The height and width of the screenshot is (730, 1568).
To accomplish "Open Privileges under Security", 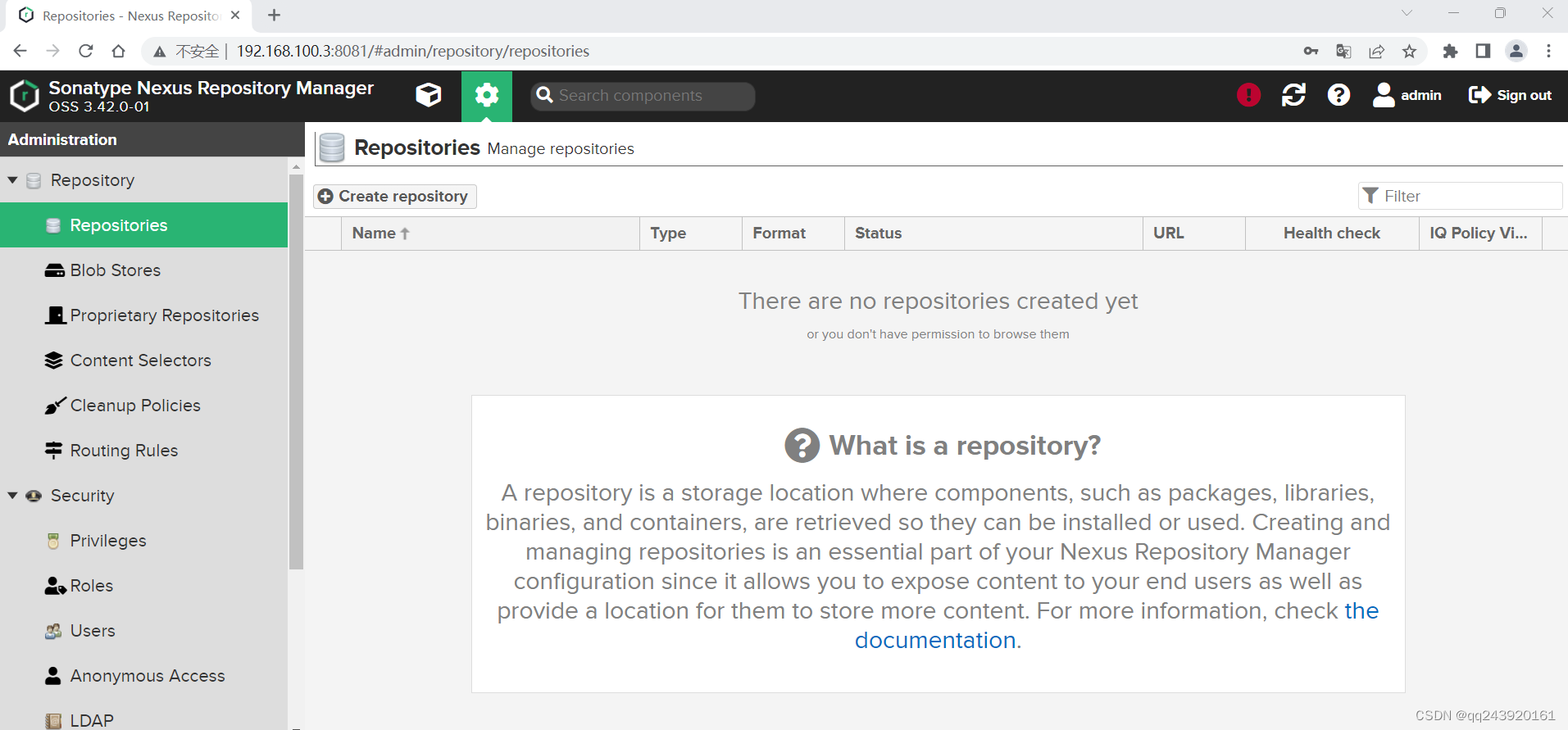I will [x=143, y=541].
